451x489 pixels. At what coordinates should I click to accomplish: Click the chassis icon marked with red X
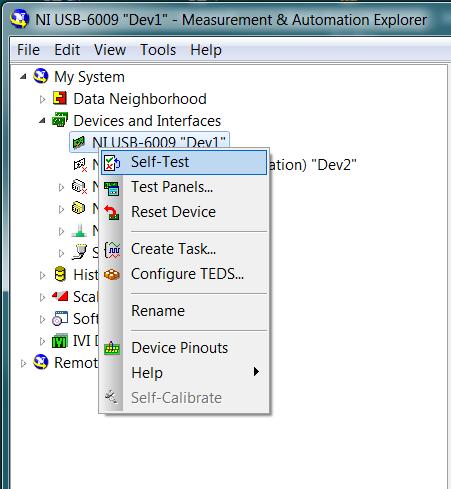click(x=80, y=187)
